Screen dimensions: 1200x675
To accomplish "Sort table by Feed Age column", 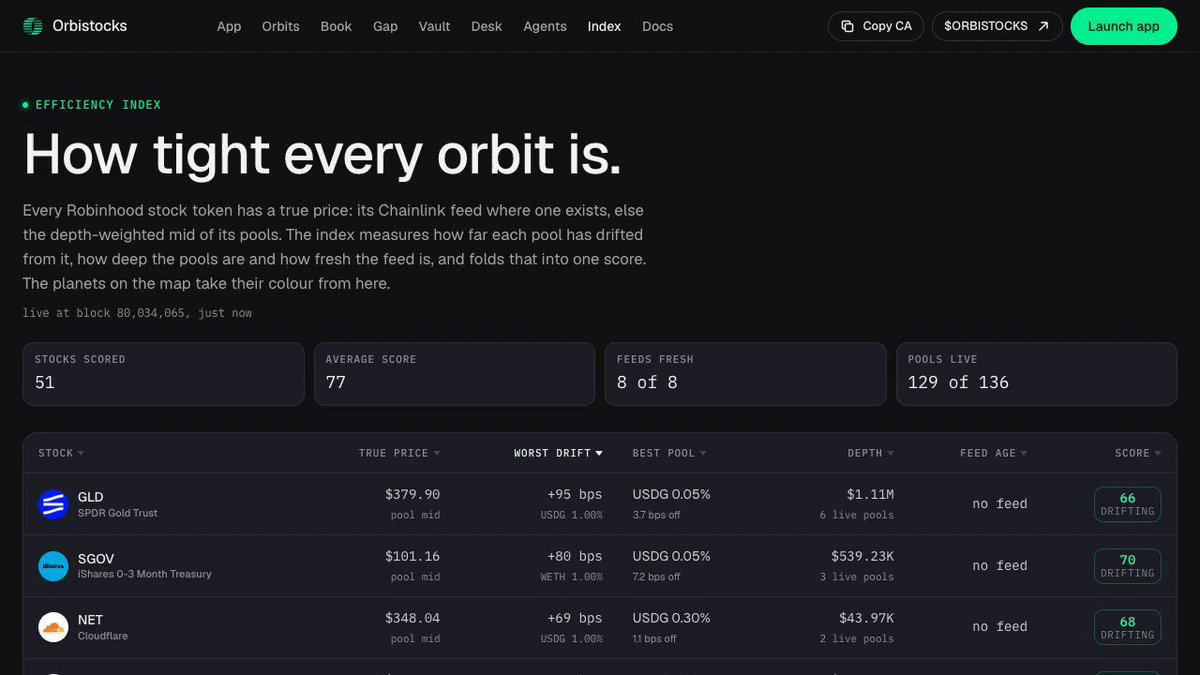I will click(993, 453).
